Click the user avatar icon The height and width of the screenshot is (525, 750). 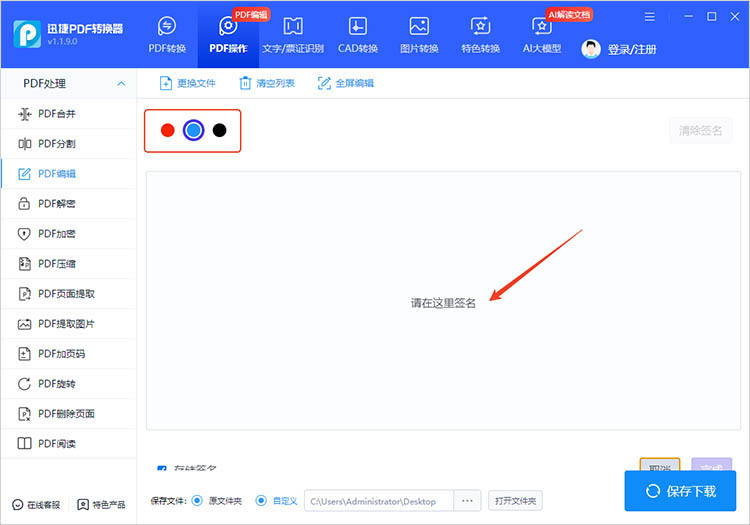[591, 49]
